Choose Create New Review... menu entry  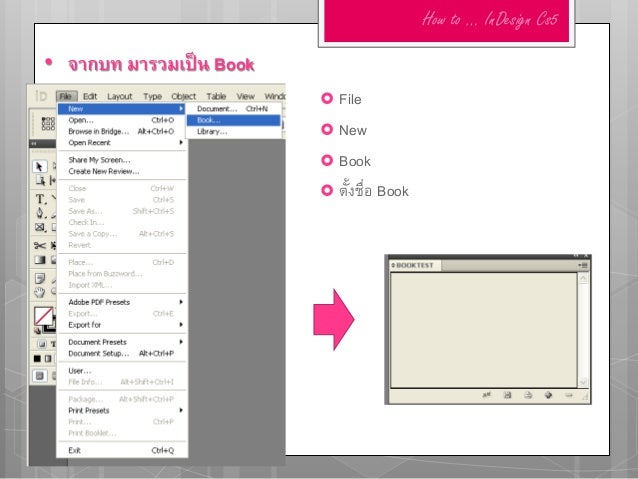point(122,171)
